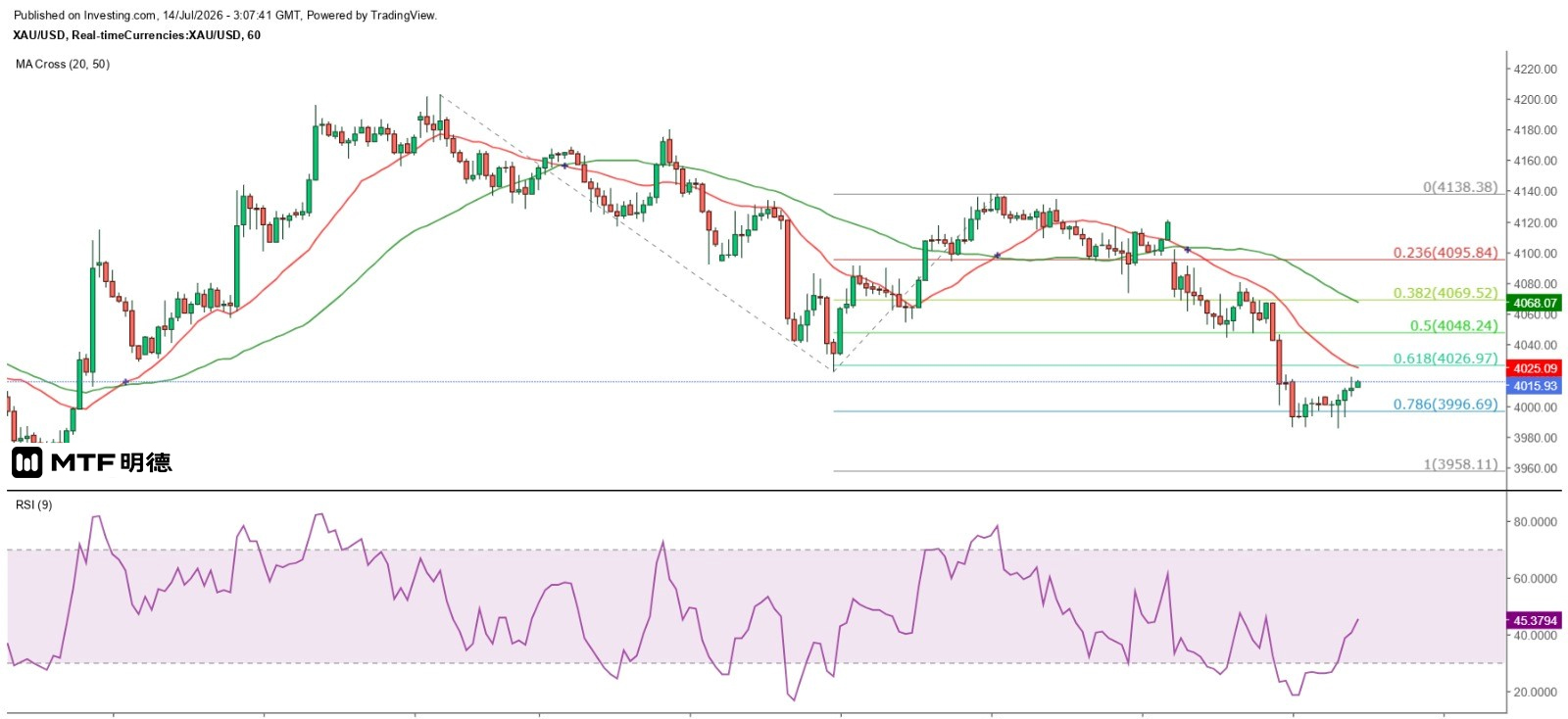Select the green 4068.07 price tag

(x=1535, y=304)
